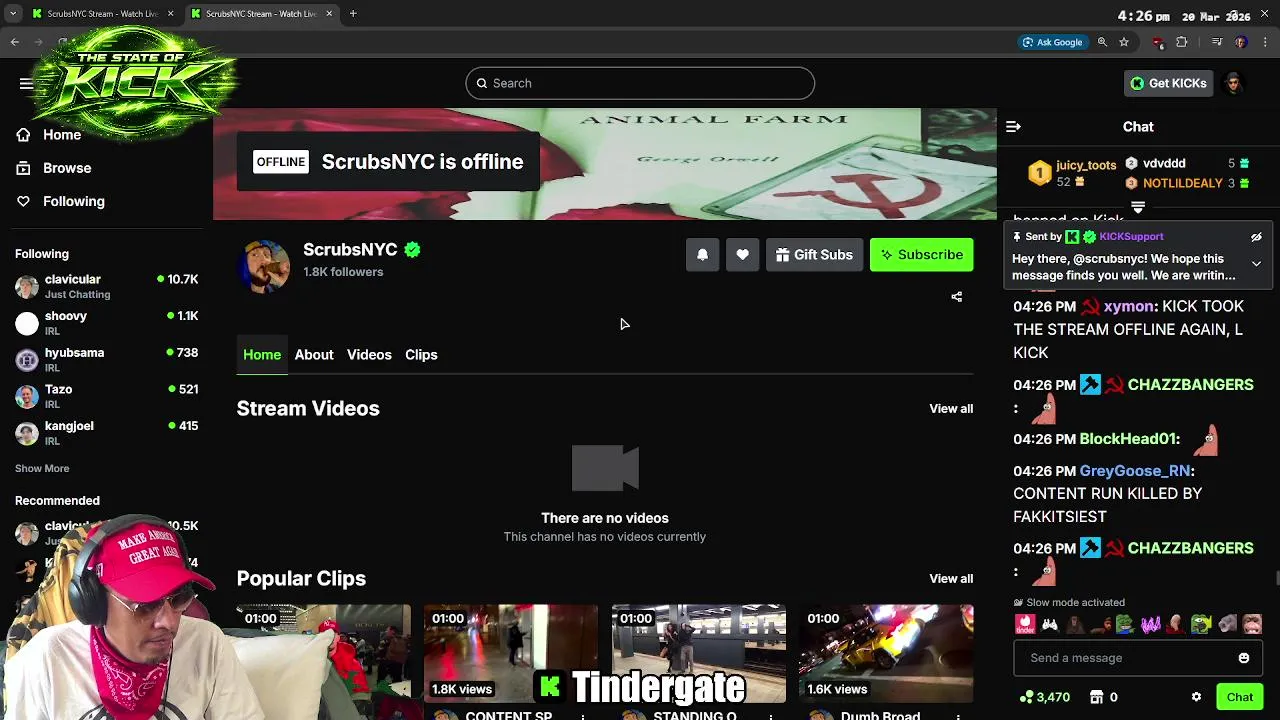Open clavicular in Following list
The image size is (1280, 720).
(x=107, y=287)
